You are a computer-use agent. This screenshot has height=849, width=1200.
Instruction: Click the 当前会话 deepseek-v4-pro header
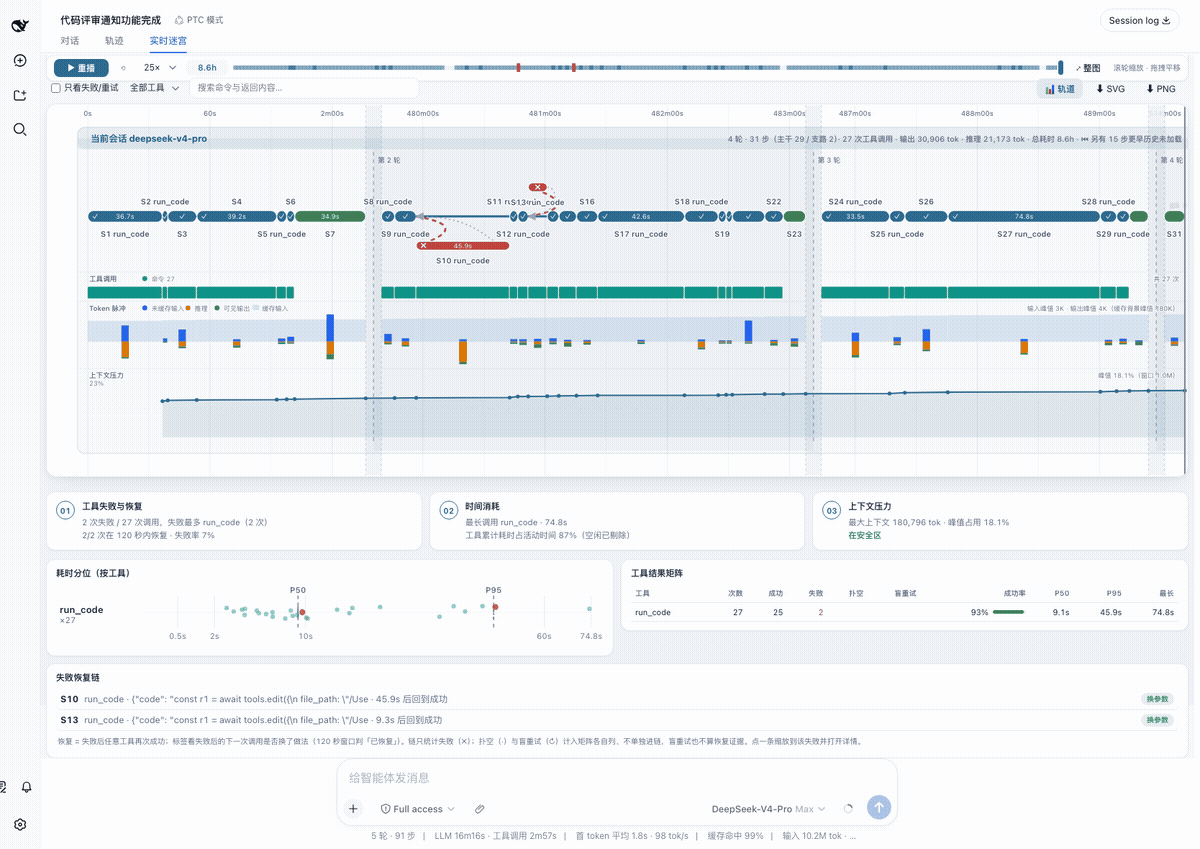149,139
